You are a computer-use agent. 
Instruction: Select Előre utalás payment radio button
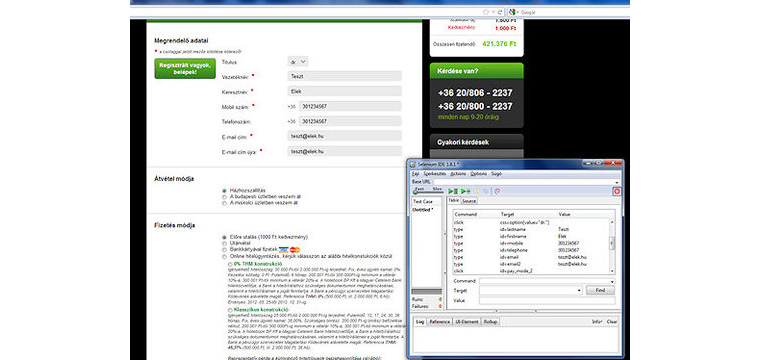click(x=224, y=237)
